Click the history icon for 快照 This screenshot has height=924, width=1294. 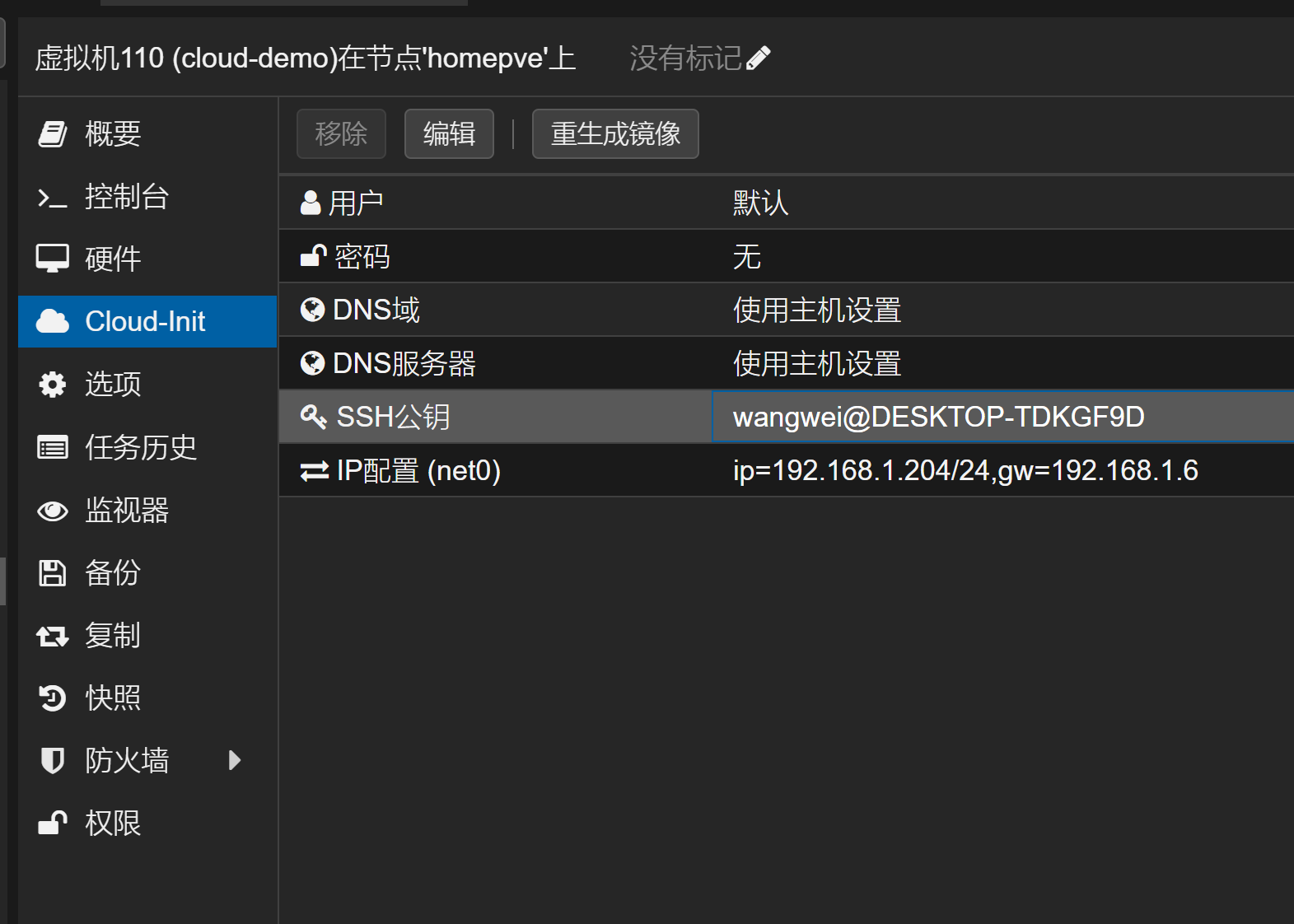pyautogui.click(x=53, y=698)
